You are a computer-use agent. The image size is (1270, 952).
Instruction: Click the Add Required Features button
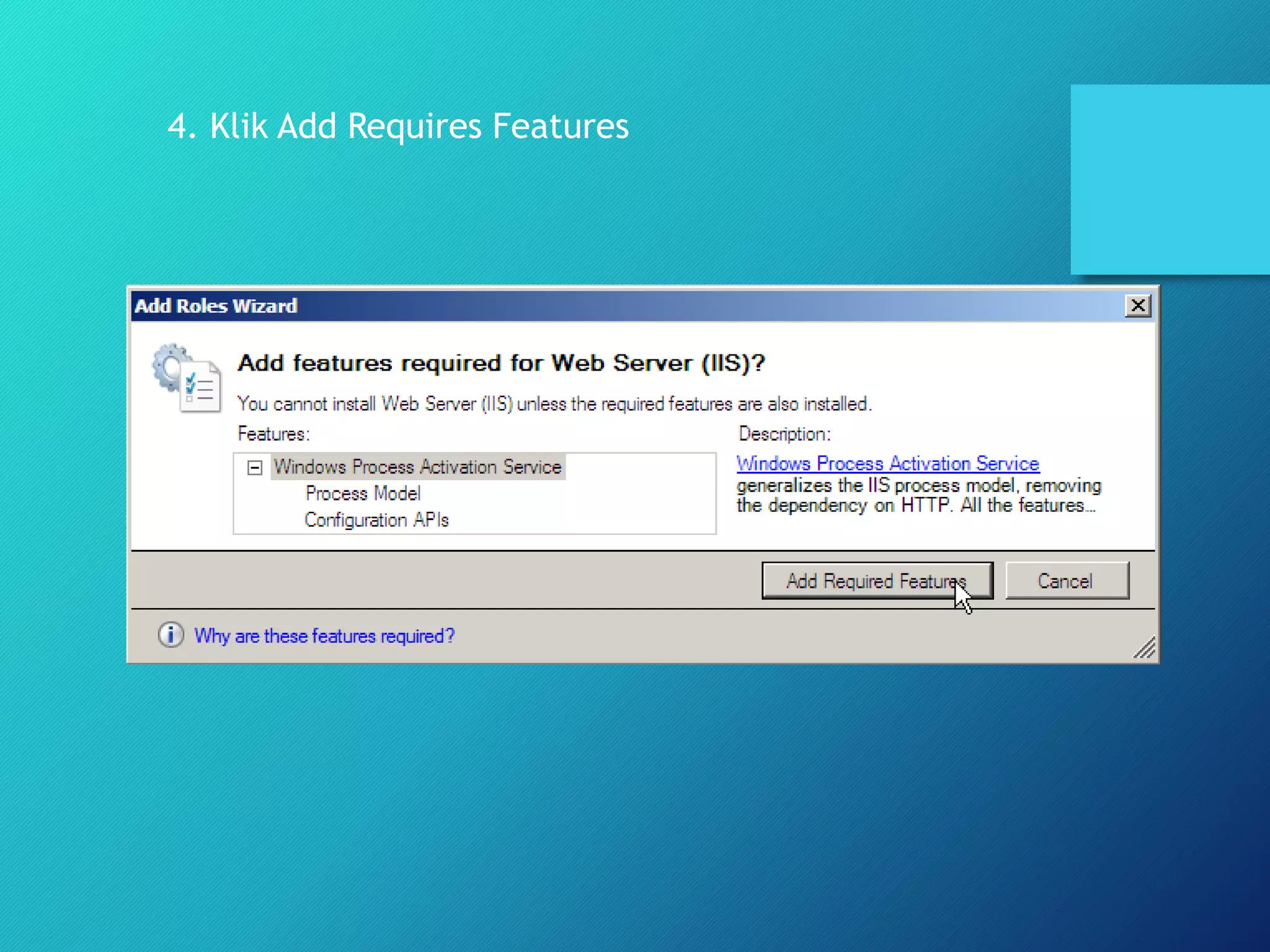pos(877,581)
